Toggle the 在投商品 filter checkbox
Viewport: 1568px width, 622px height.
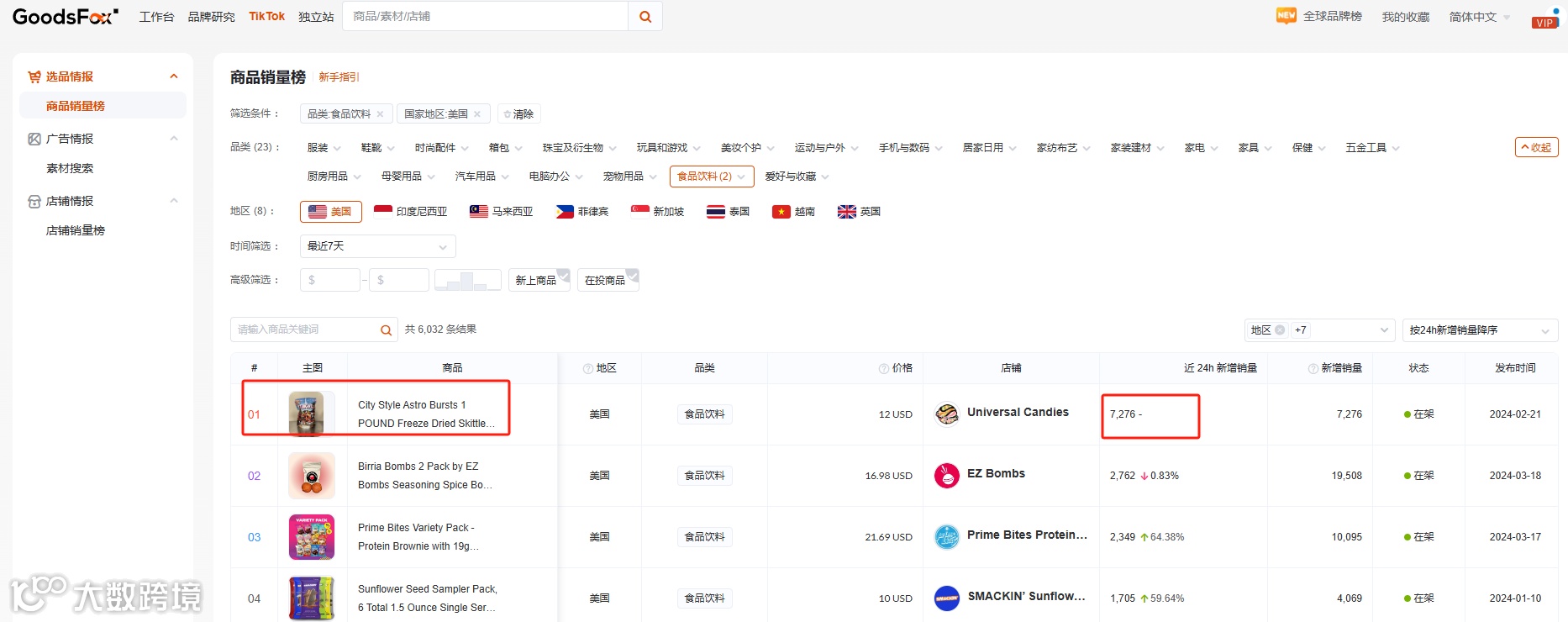pyautogui.click(x=608, y=280)
